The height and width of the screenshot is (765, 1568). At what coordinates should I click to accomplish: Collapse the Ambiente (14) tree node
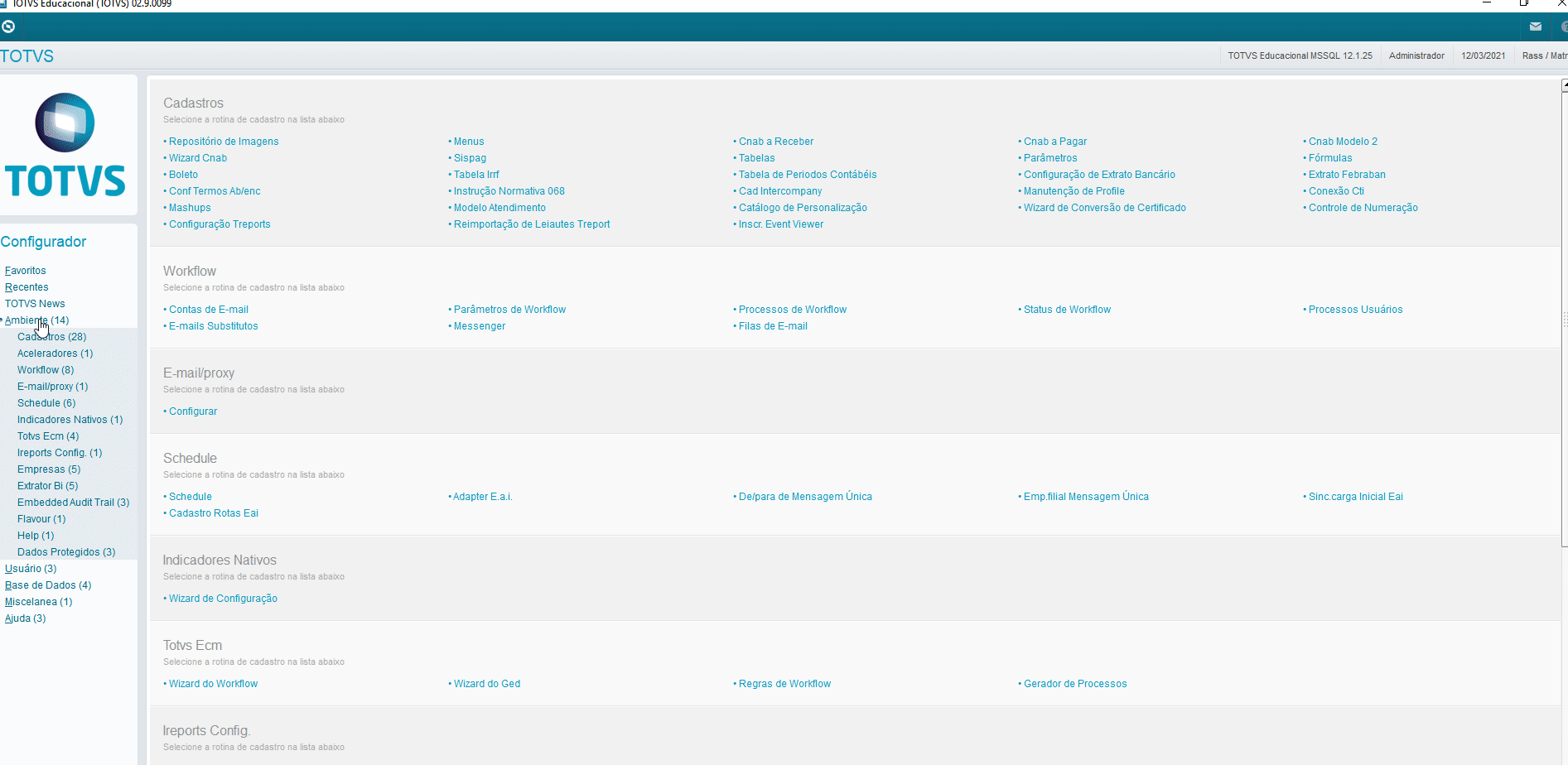[x=36, y=320]
